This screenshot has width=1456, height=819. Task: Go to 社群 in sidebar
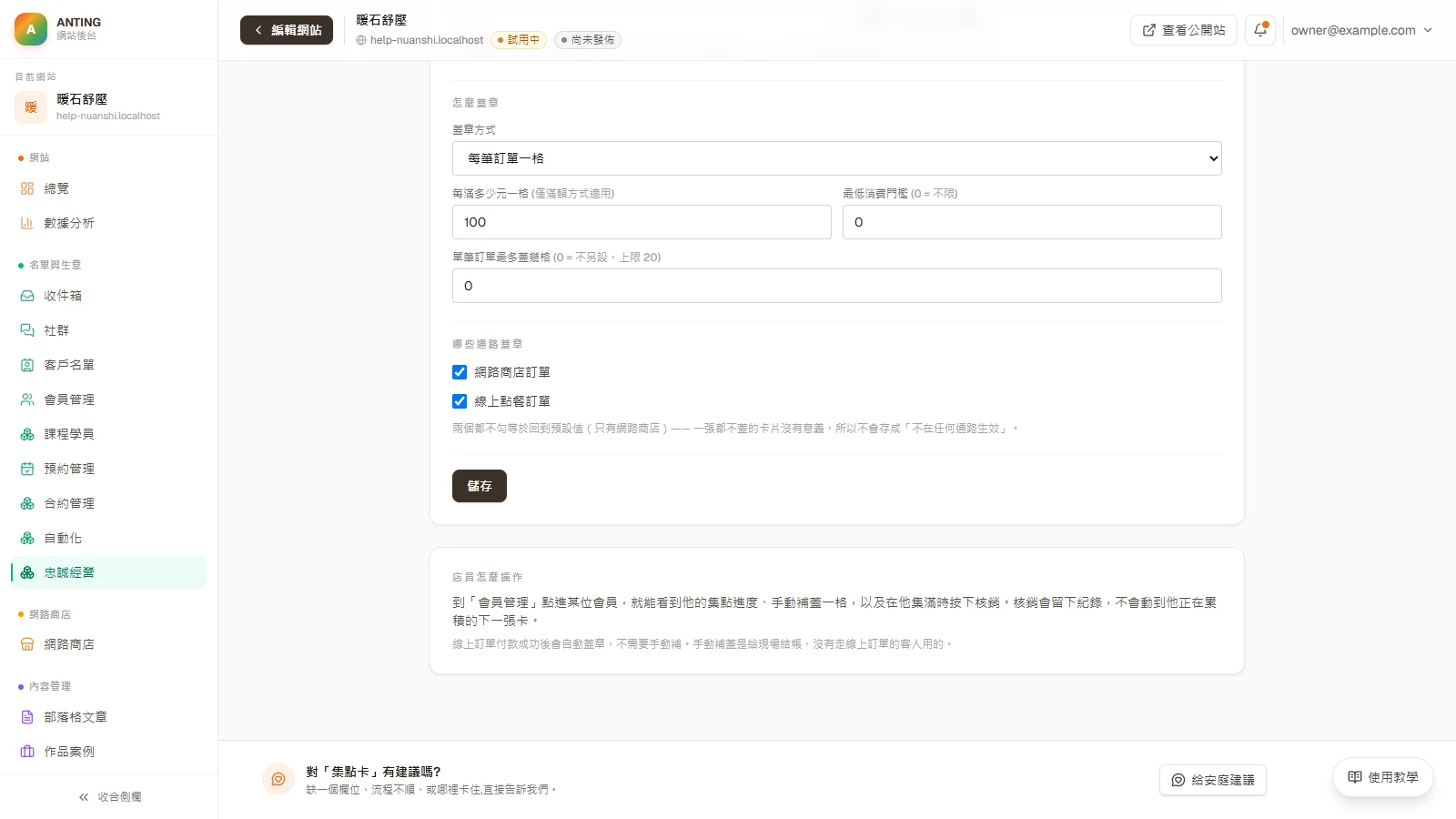point(109,330)
